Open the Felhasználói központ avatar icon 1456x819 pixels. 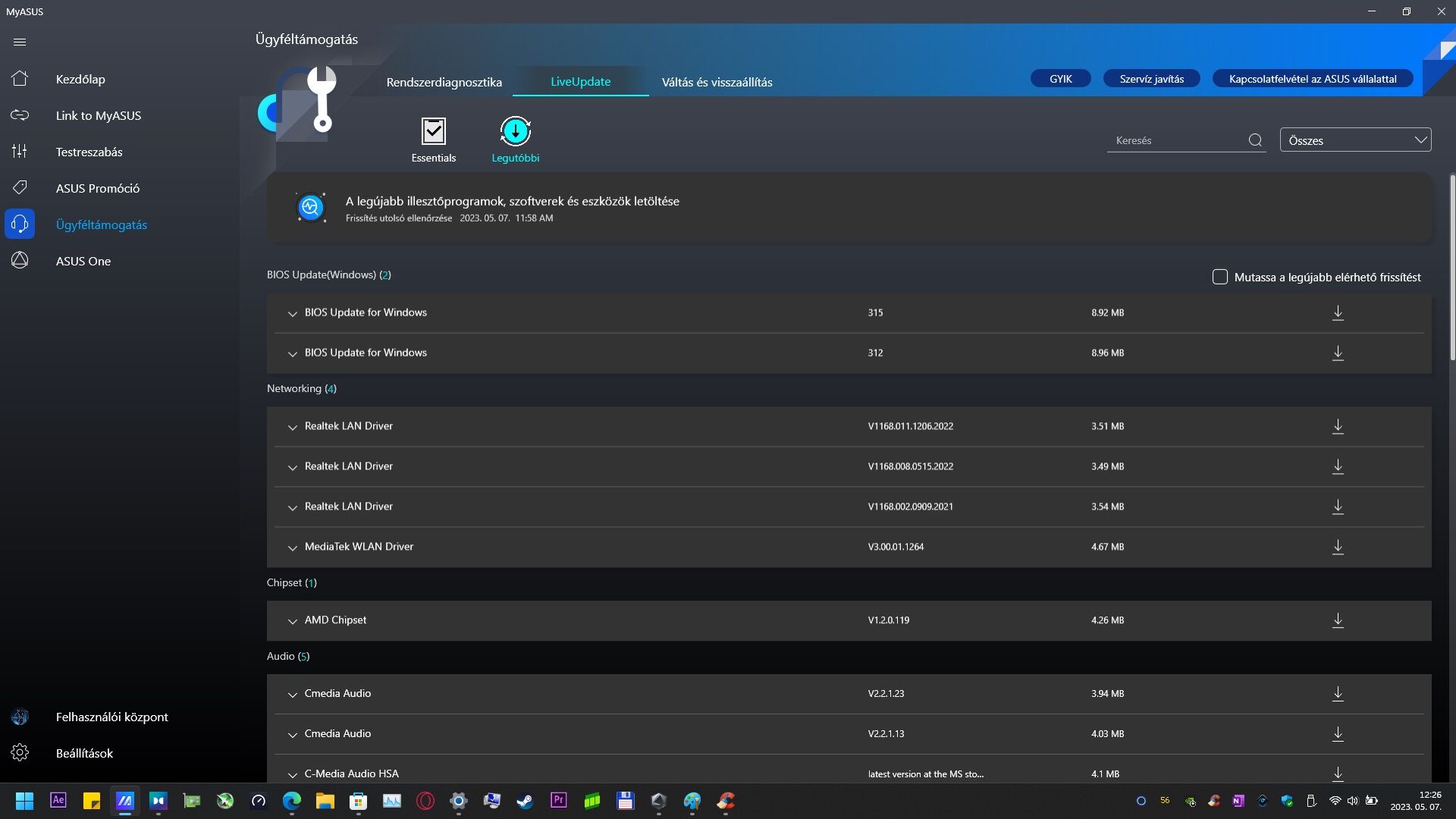pos(20,717)
